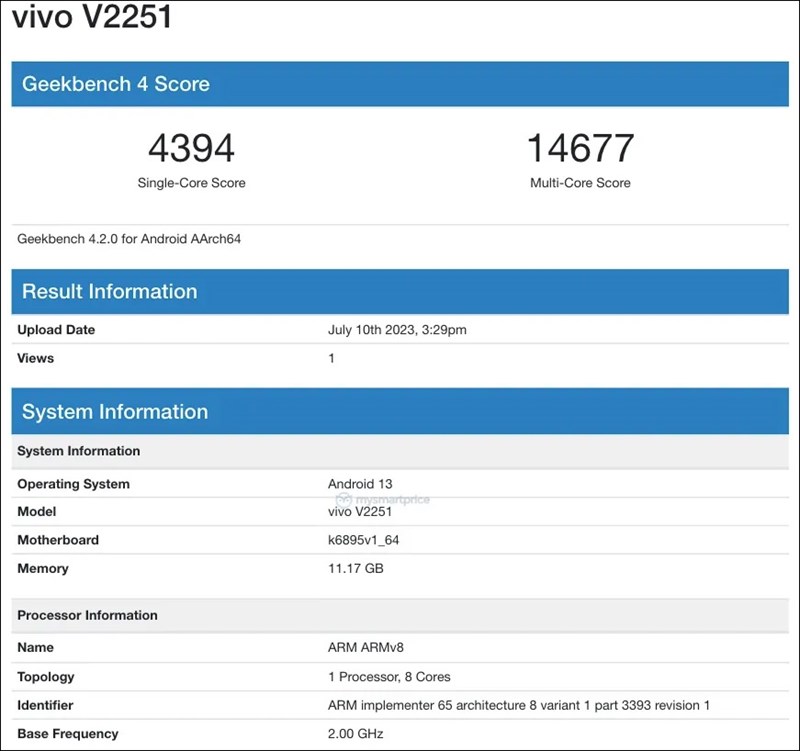
Task: Click the vivo V2251 page title
Action: coord(93,18)
